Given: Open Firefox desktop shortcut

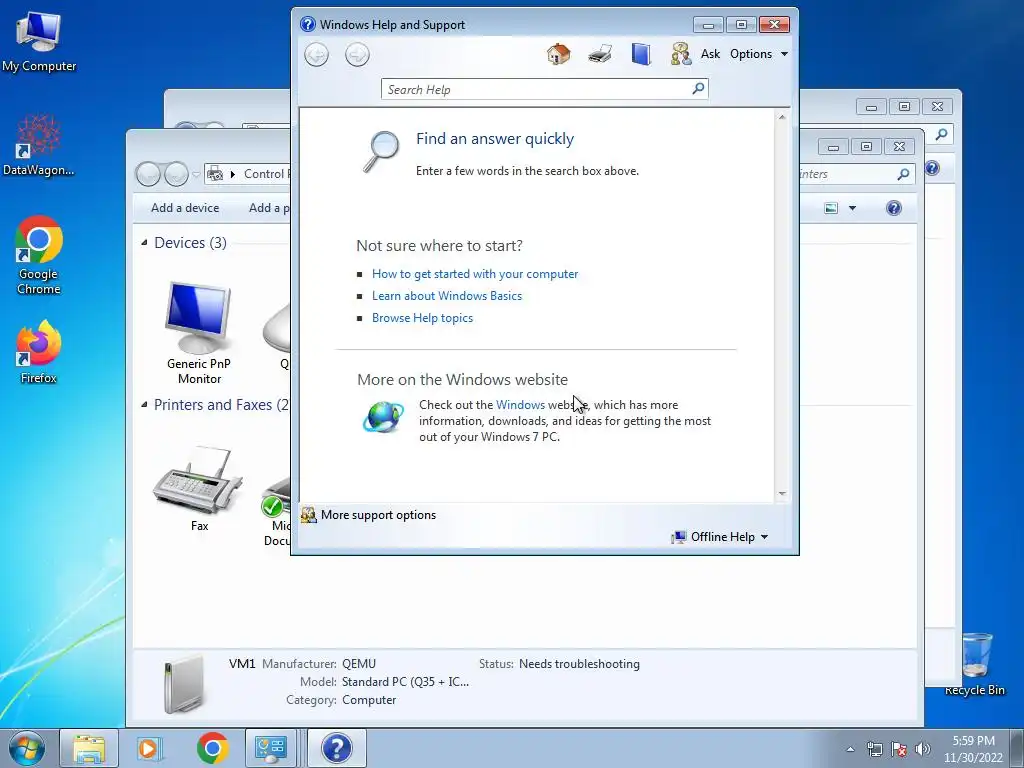Looking at the screenshot, I should pos(39,352).
